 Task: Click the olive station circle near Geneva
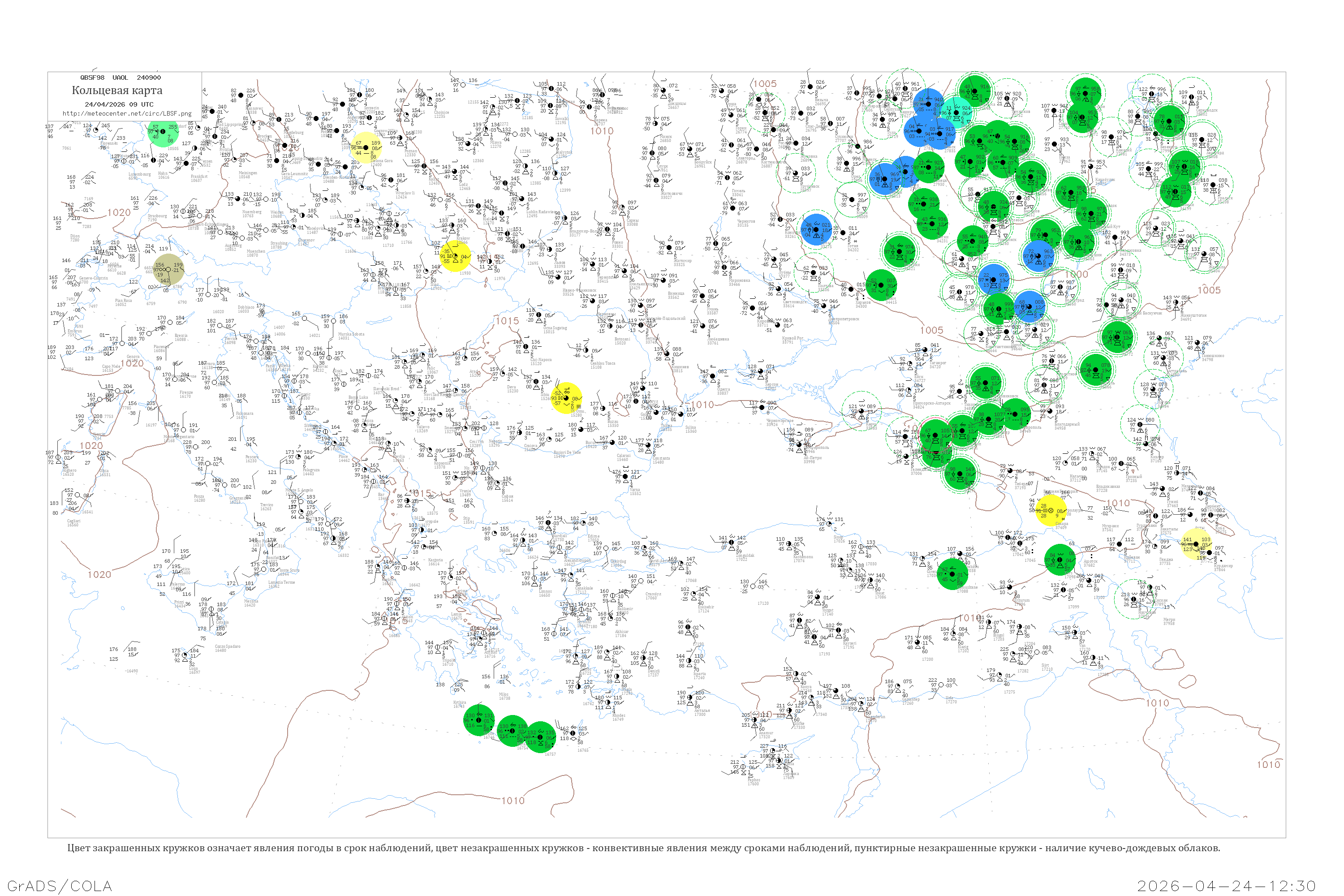pos(168,270)
